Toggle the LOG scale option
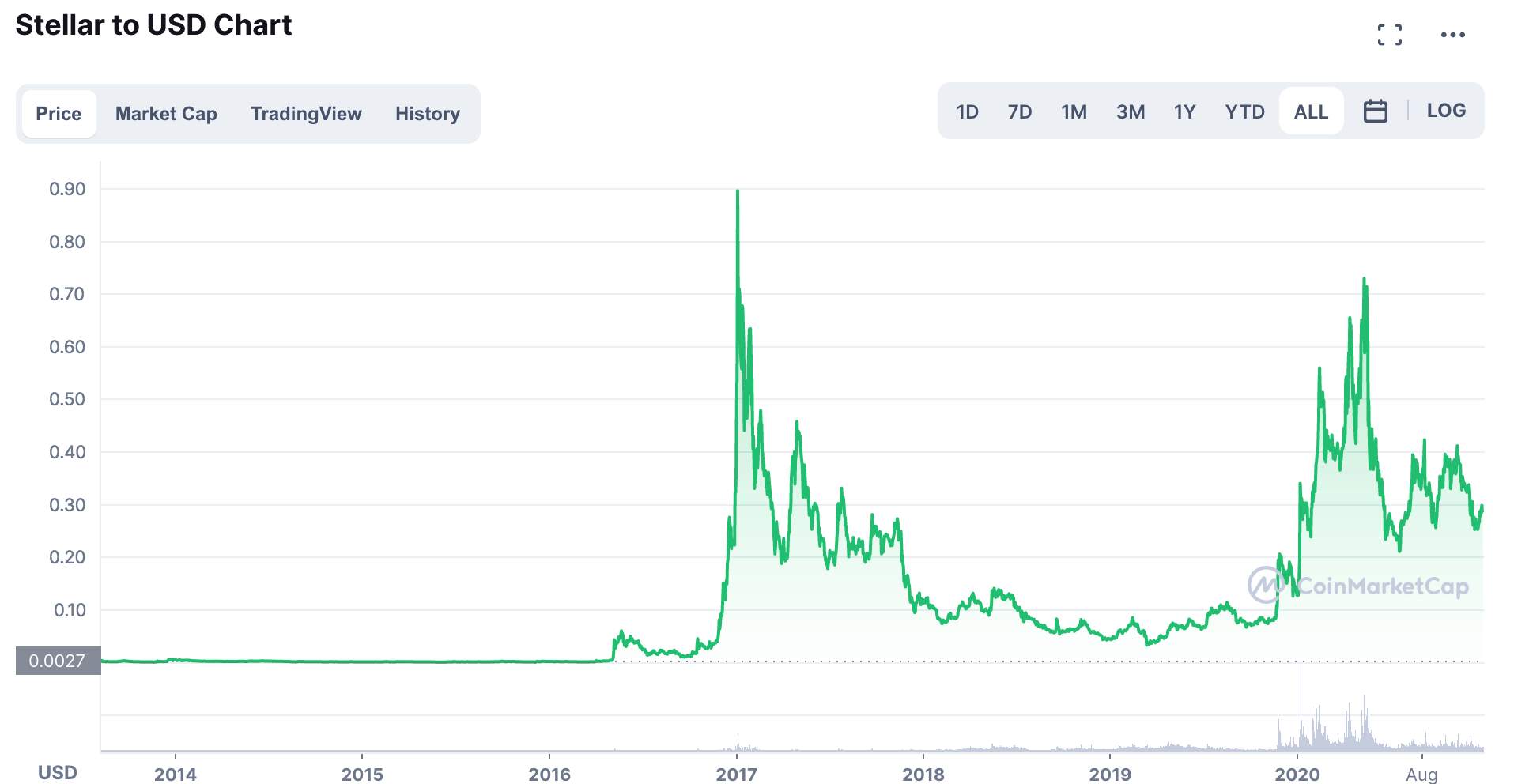Screen dimensions: 1529x784 click(1446, 111)
